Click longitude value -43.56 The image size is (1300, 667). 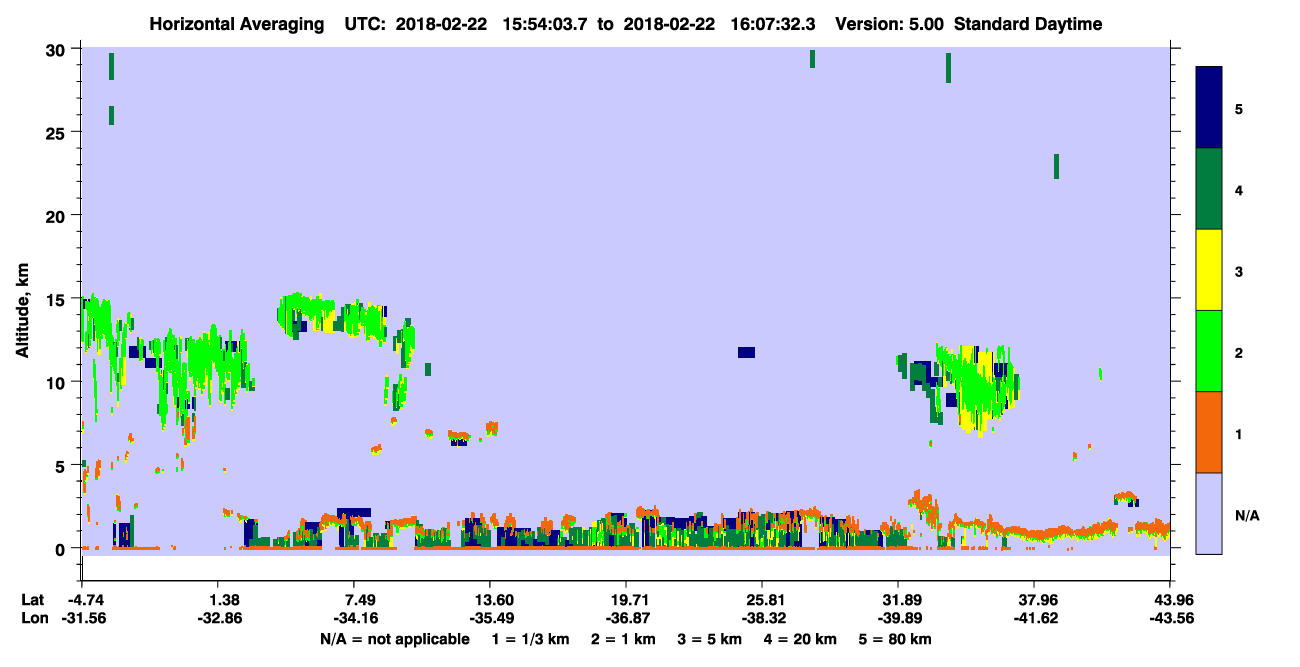click(1170, 618)
